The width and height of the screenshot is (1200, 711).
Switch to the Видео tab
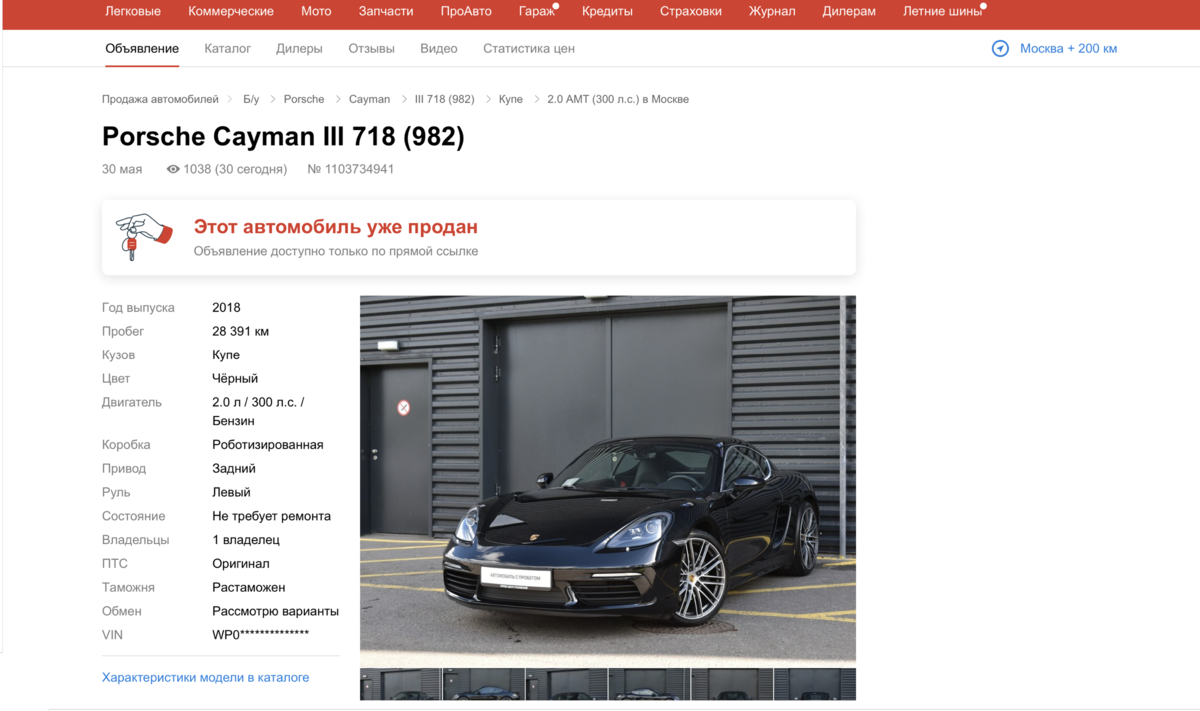(x=439, y=47)
